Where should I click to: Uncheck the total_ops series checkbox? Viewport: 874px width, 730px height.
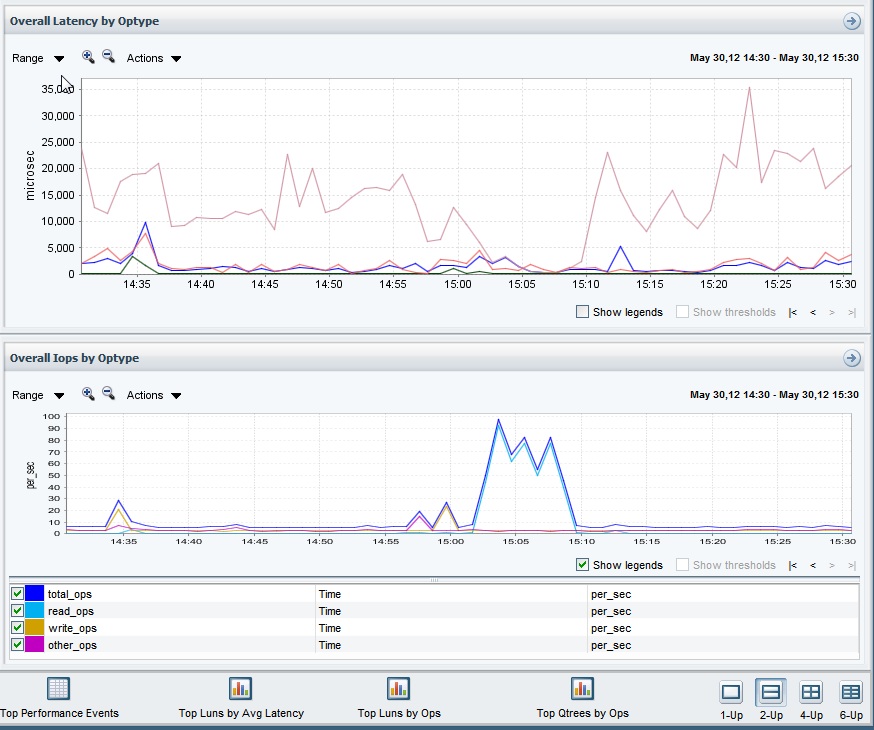(x=17, y=593)
